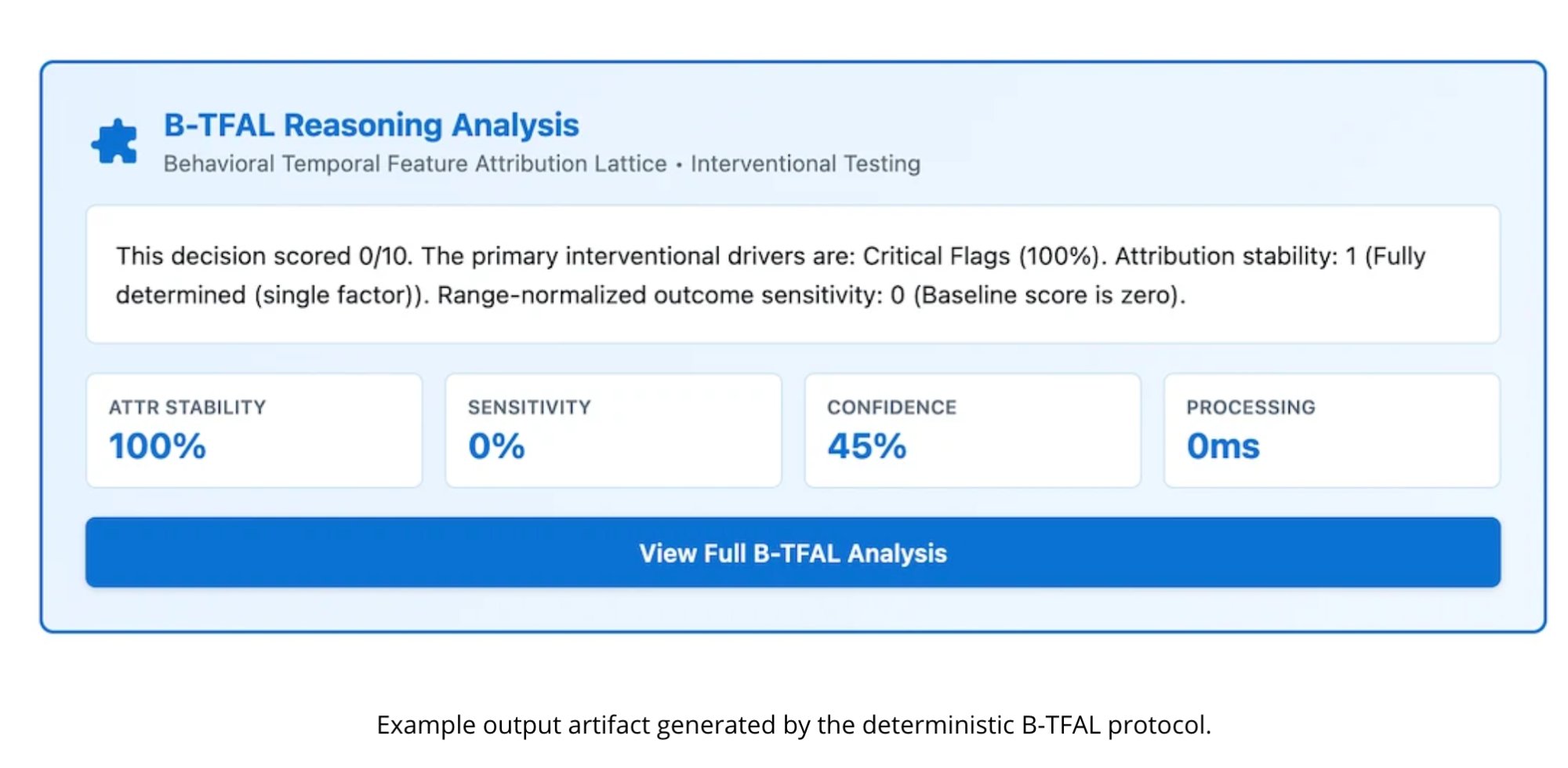The height and width of the screenshot is (768, 1568).
Task: Click the ATTR STABILITY label
Action: pyautogui.click(x=187, y=407)
